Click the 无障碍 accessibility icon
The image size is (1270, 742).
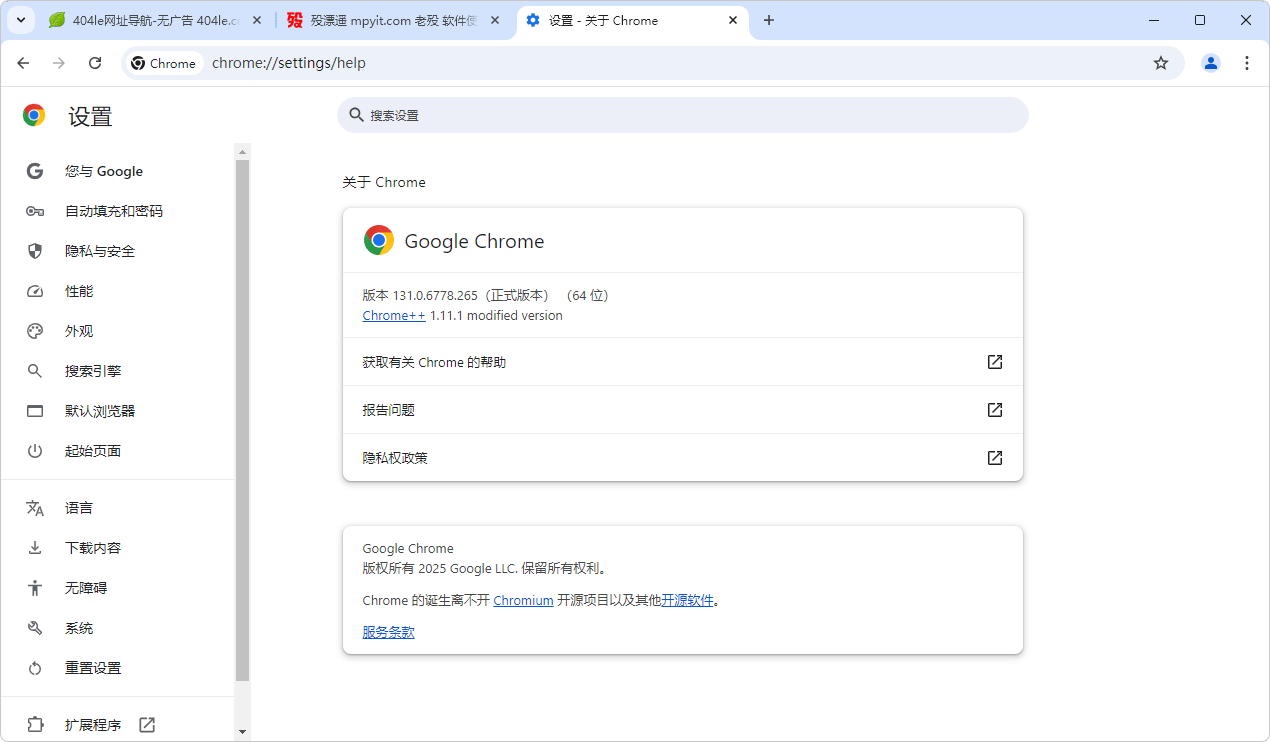[x=35, y=588]
